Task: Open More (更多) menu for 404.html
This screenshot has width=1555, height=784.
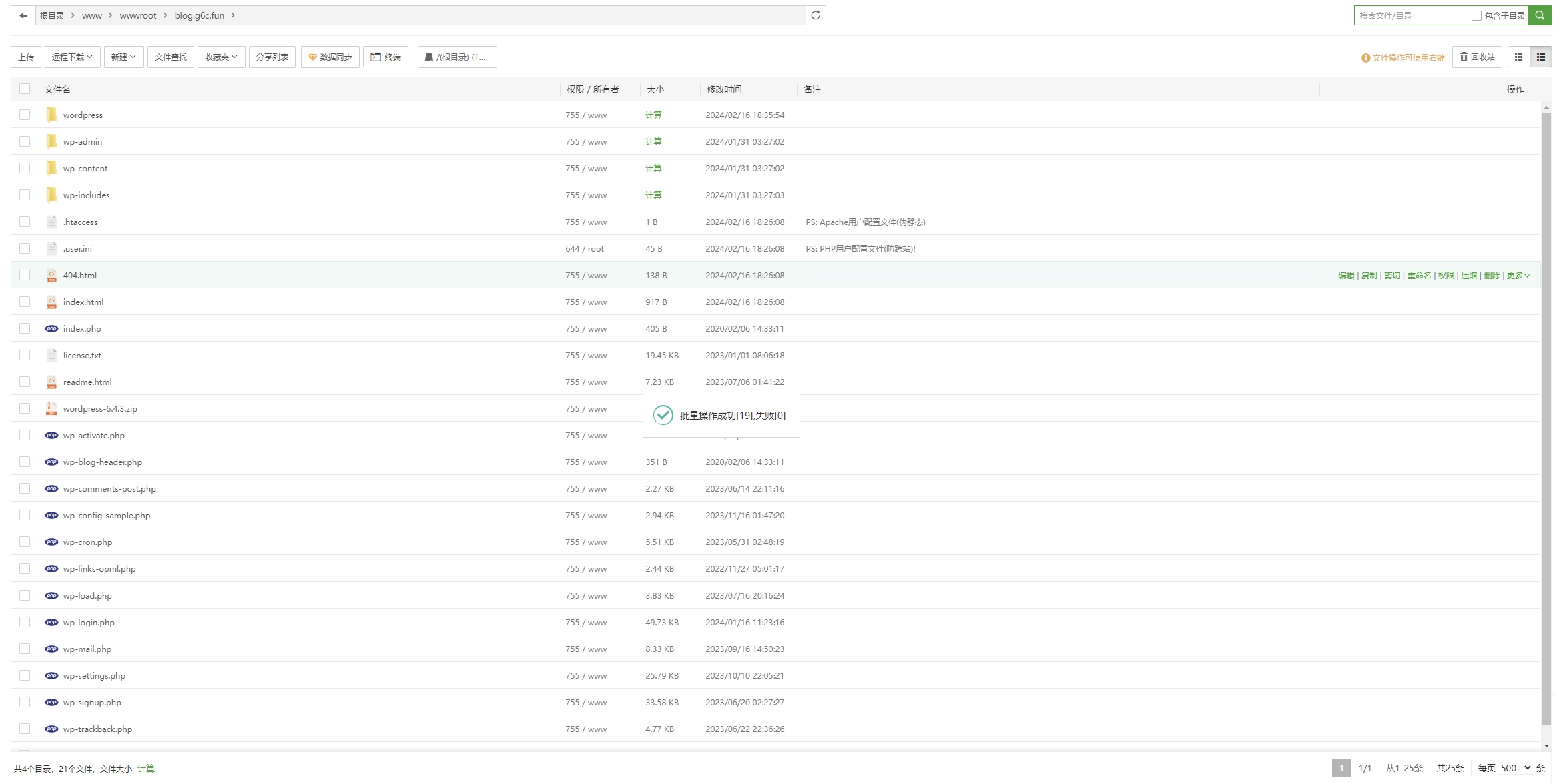Action: (x=1518, y=275)
